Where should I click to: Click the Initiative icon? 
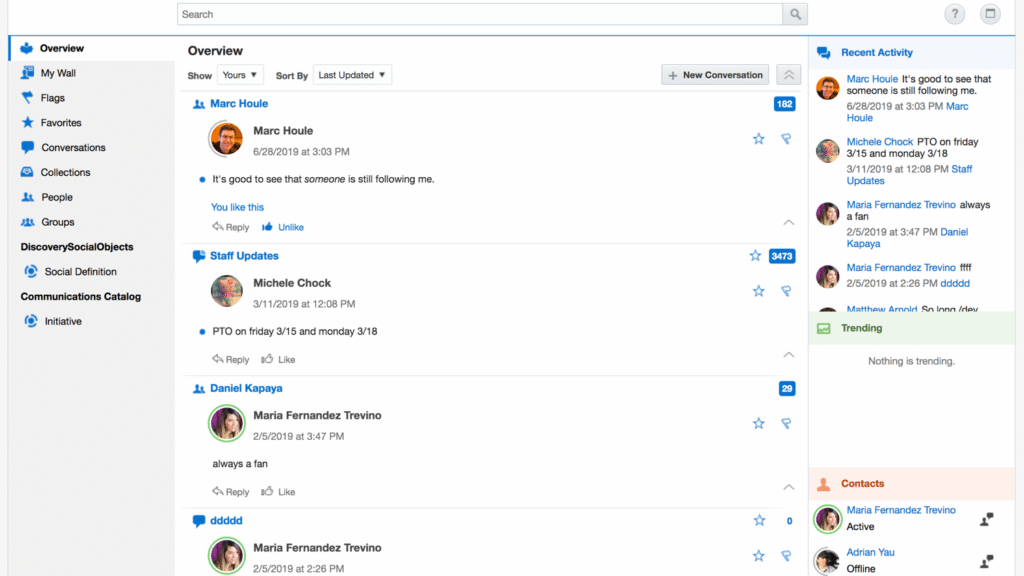(31, 321)
